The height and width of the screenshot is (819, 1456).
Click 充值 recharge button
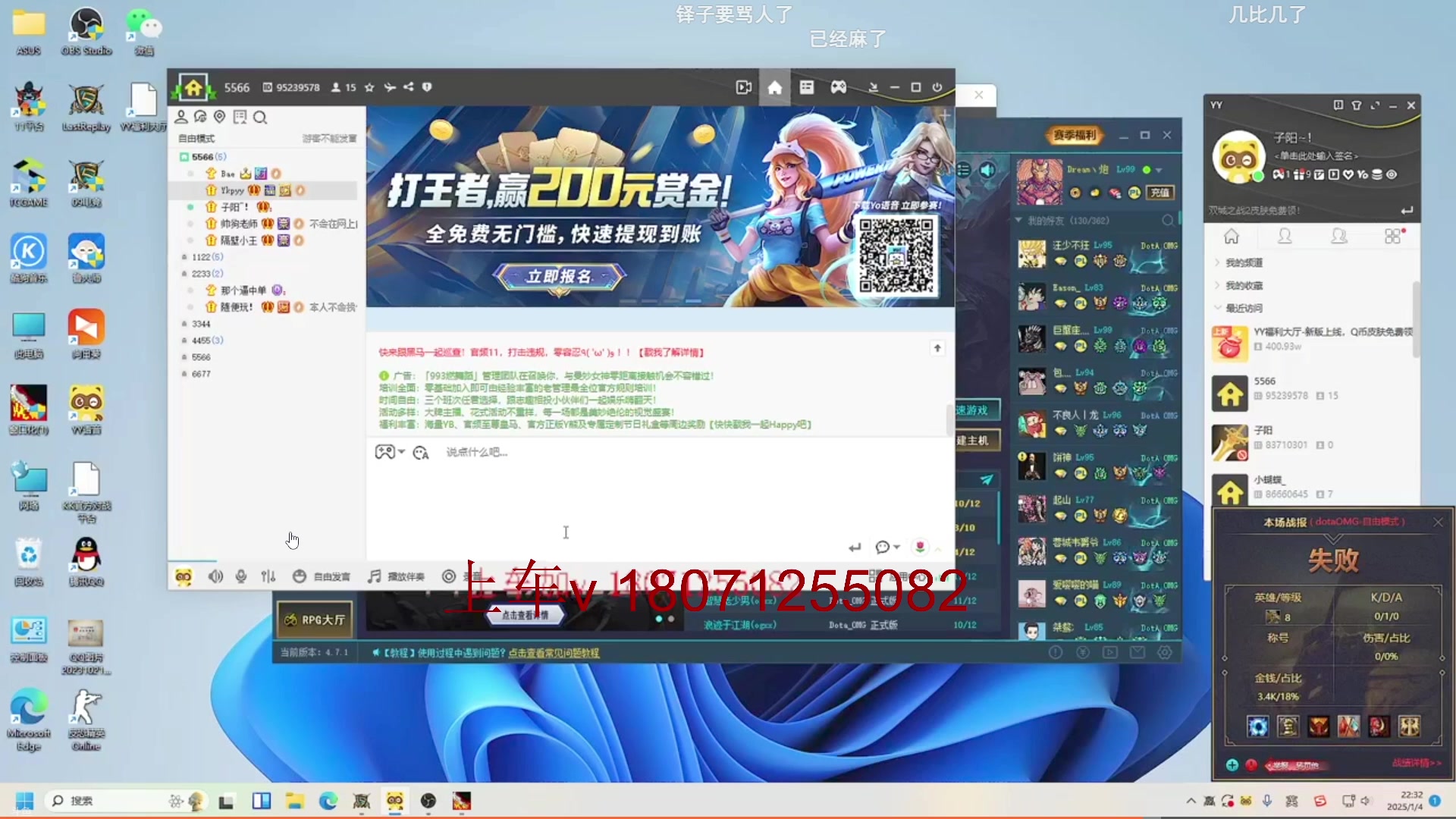(1159, 193)
